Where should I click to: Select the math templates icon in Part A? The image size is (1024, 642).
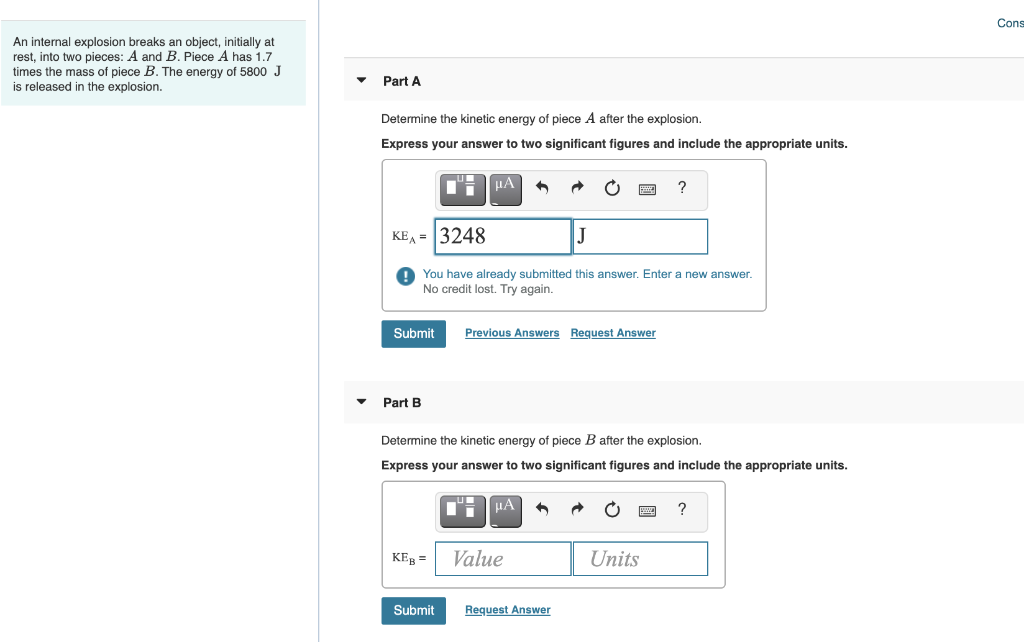(x=462, y=189)
